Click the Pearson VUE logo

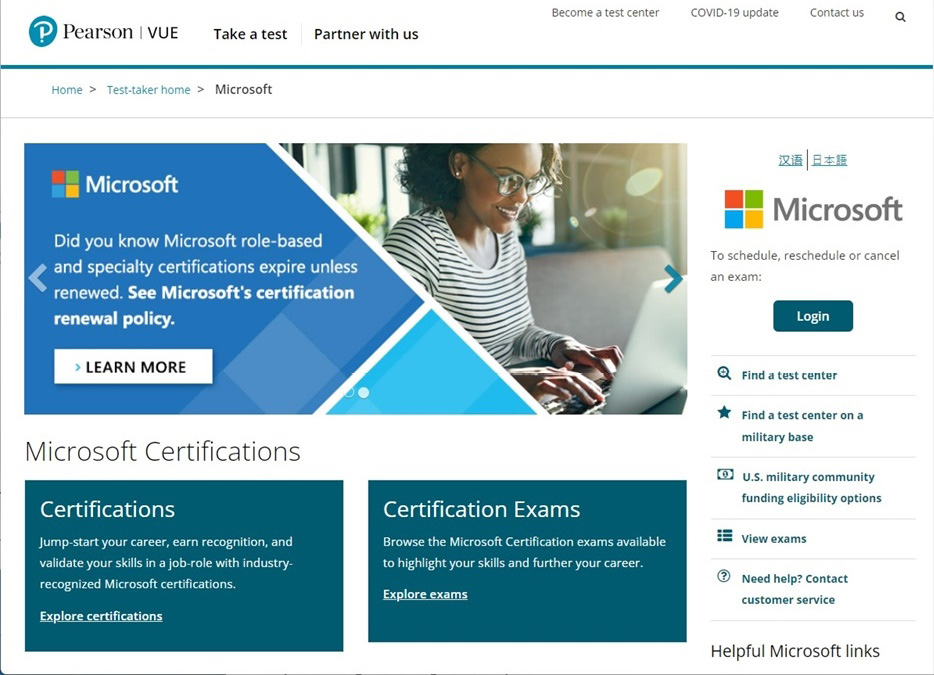point(104,31)
